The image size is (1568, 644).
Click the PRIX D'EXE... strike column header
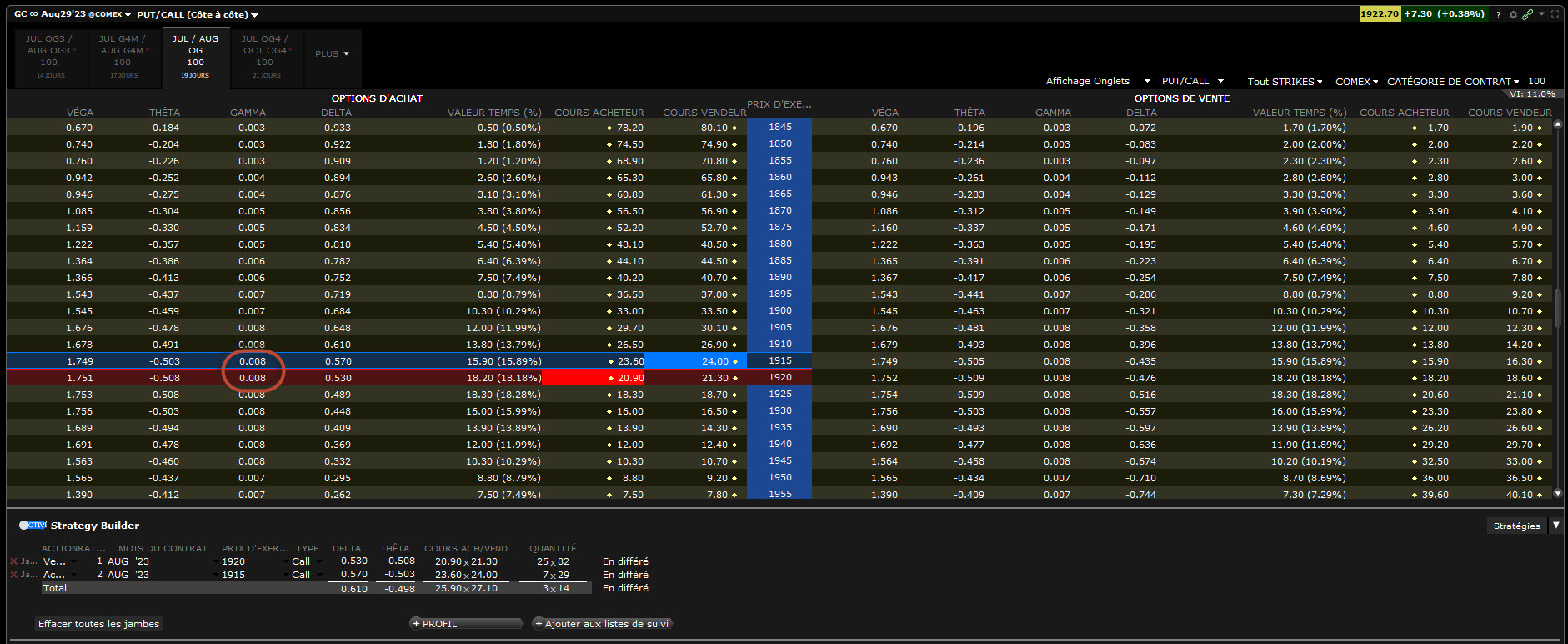(x=779, y=104)
